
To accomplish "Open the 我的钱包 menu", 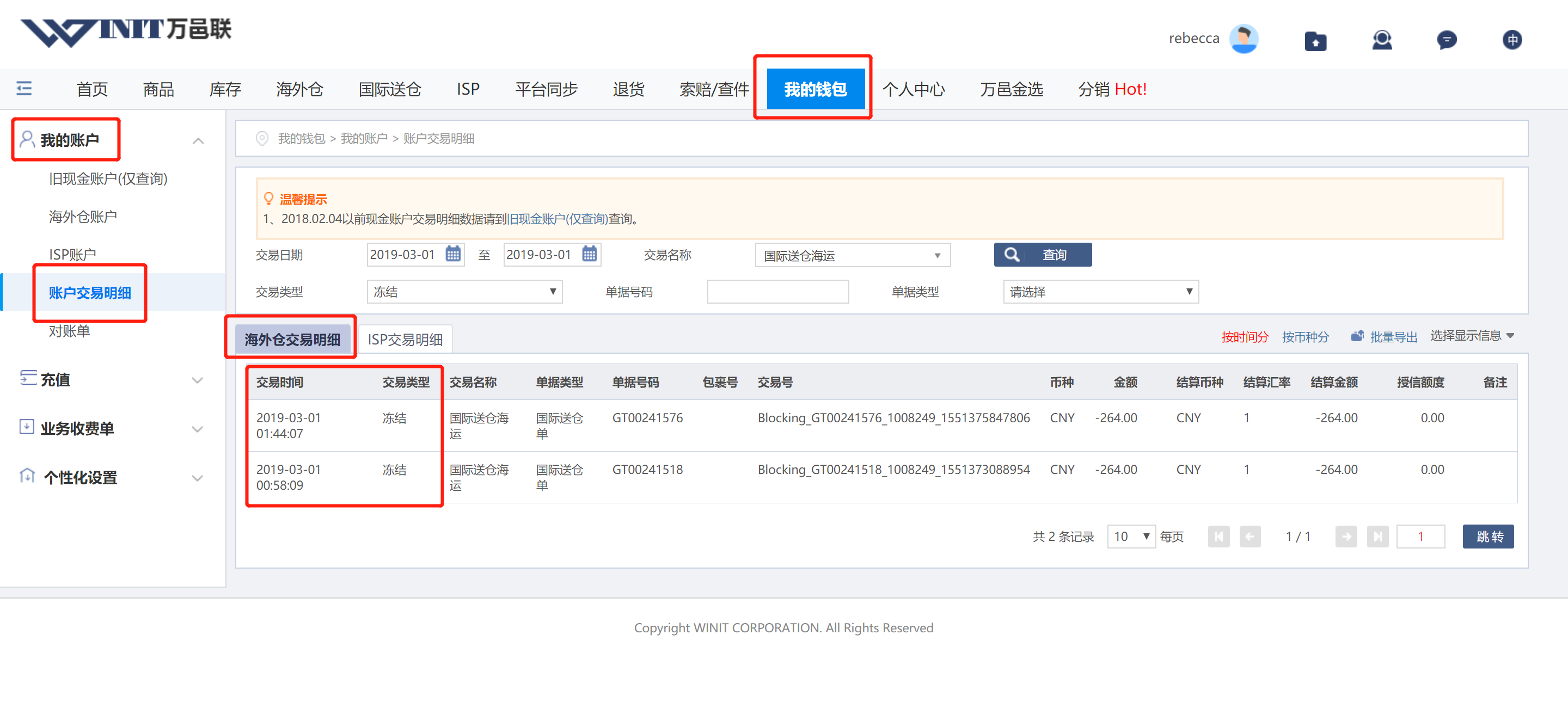I will 815,89.
